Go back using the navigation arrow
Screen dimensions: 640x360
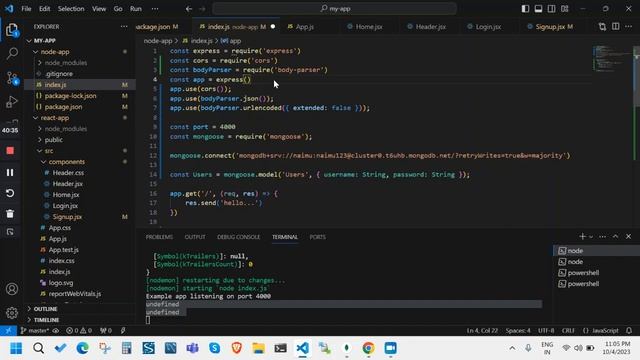coord(189,9)
